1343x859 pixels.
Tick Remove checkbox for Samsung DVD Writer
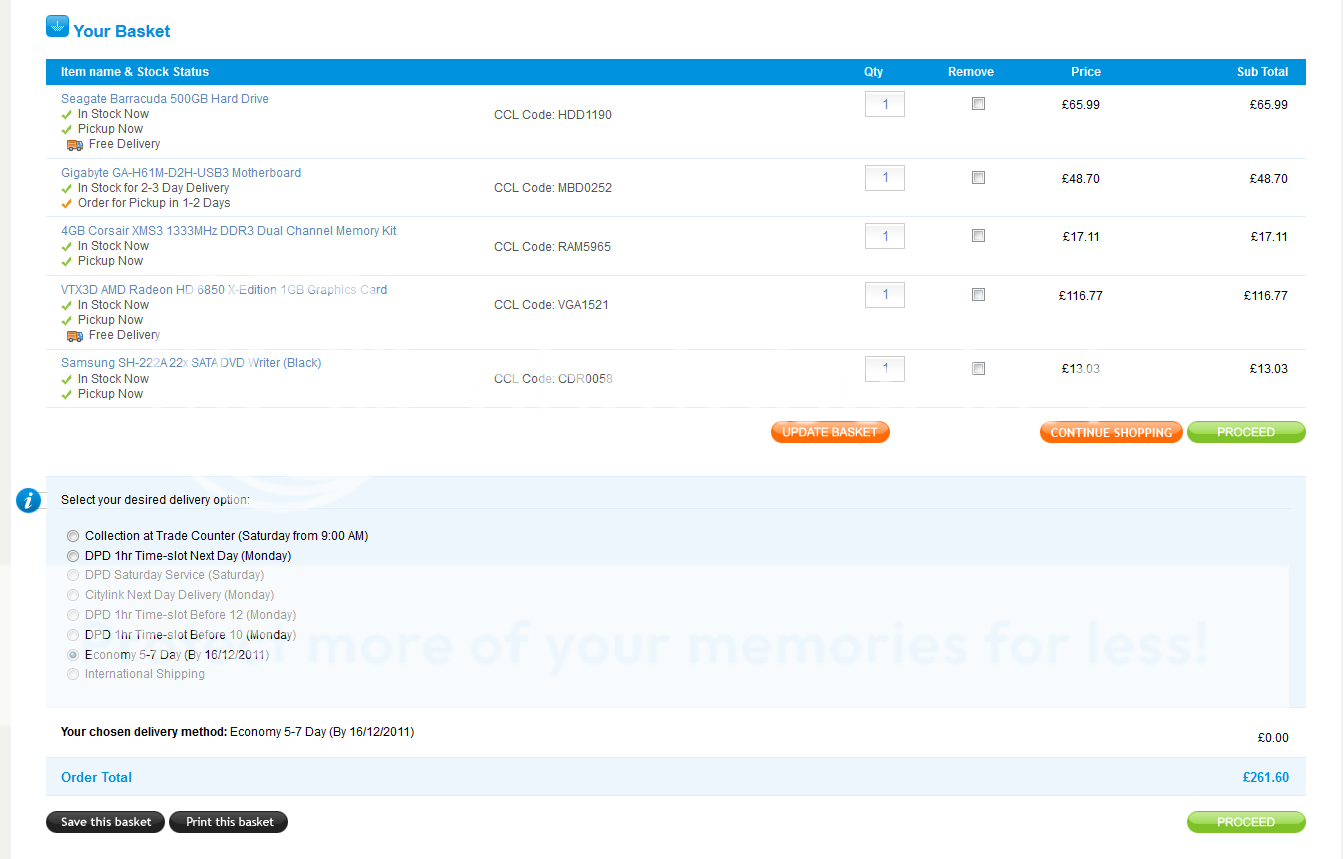978,368
